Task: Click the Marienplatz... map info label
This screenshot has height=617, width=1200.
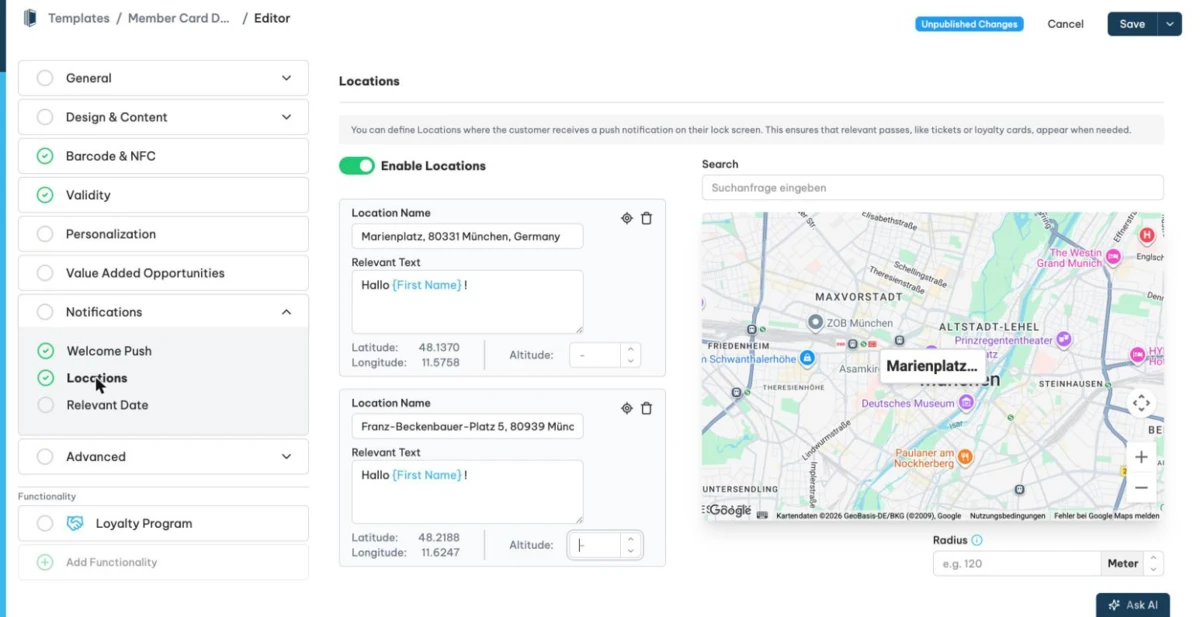Action: pyautogui.click(x=932, y=366)
